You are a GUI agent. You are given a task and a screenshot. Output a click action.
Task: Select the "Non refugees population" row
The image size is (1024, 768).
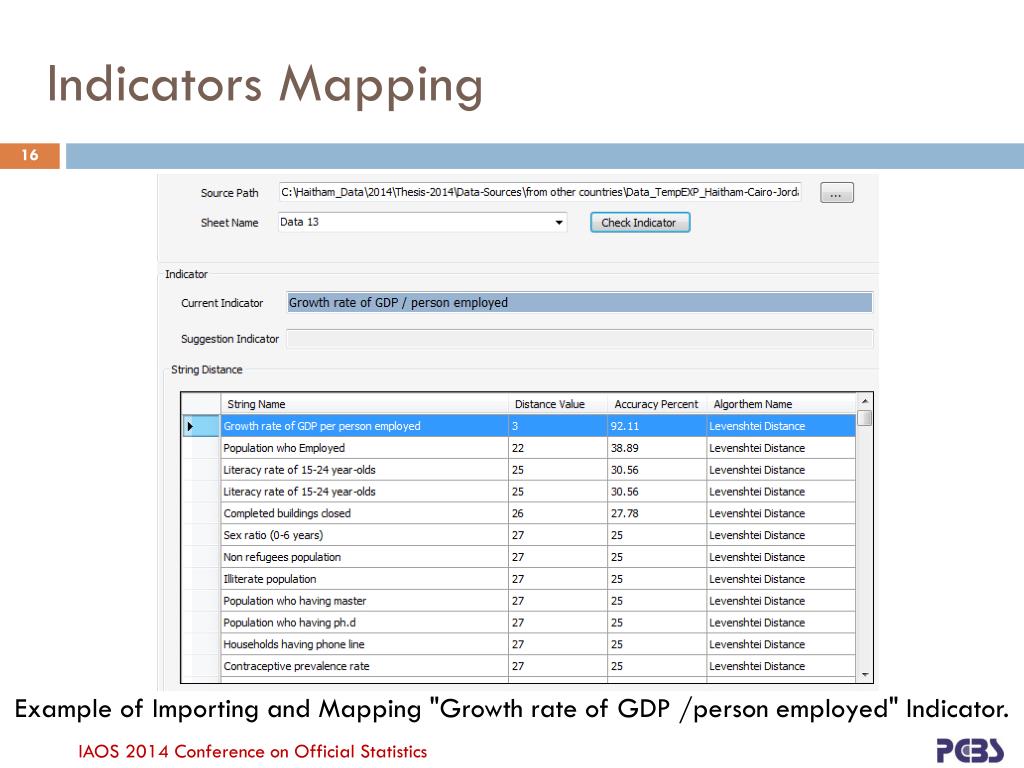point(518,557)
